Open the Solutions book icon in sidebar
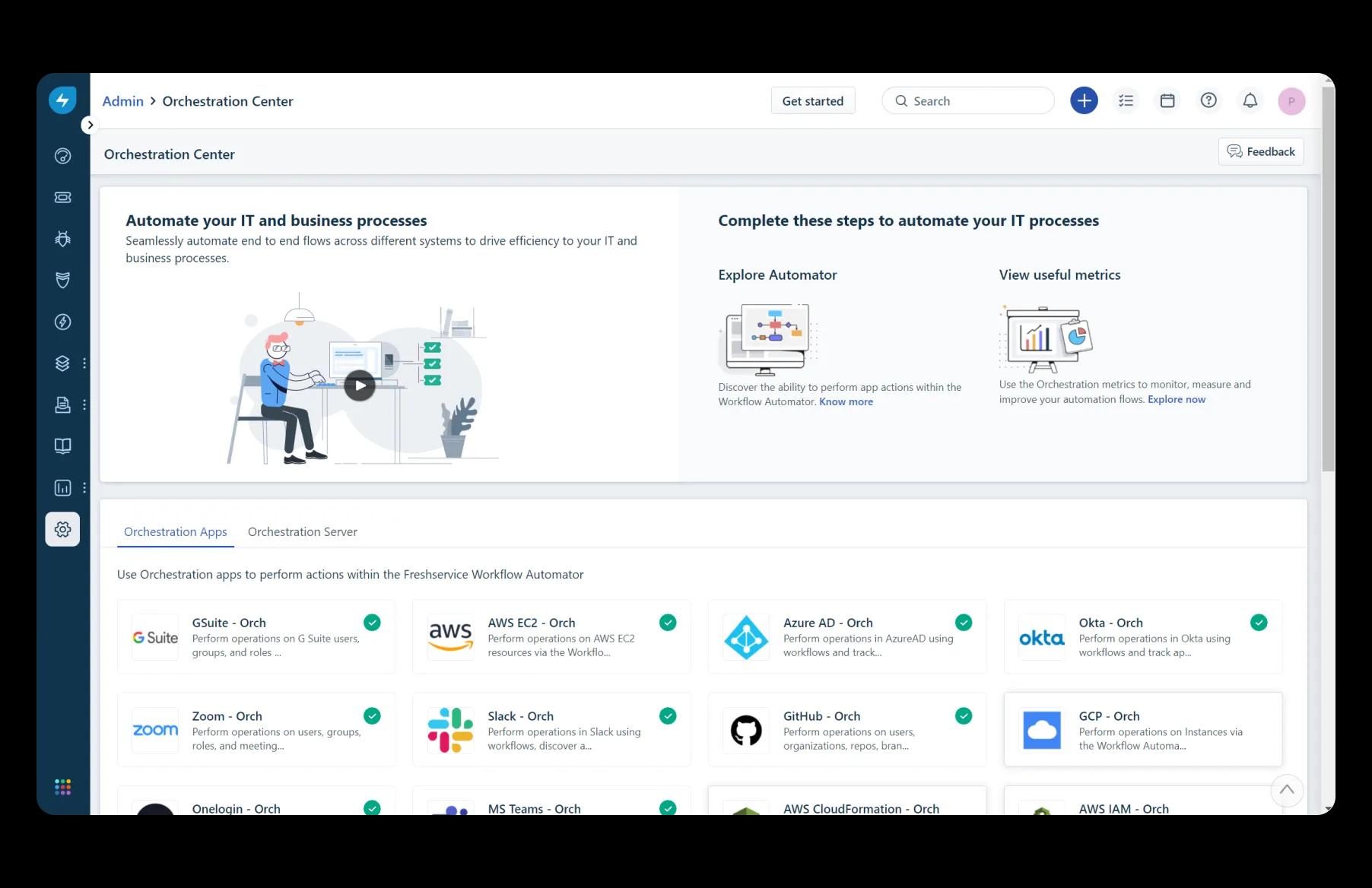Viewport: 1372px width, 888px height. 62,446
